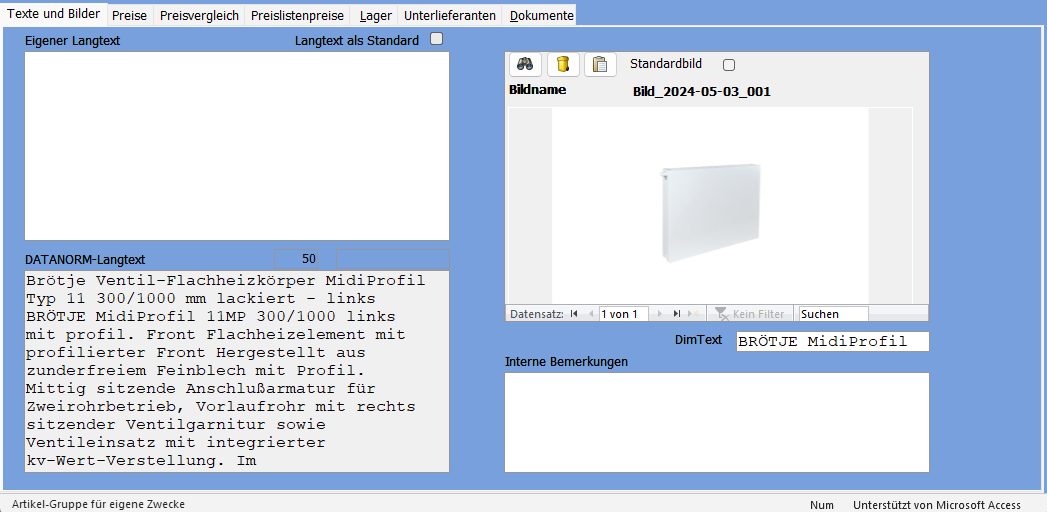This screenshot has height=512, width=1047.
Task: Enable Langtext als Standard checkbox
Action: 436,39
